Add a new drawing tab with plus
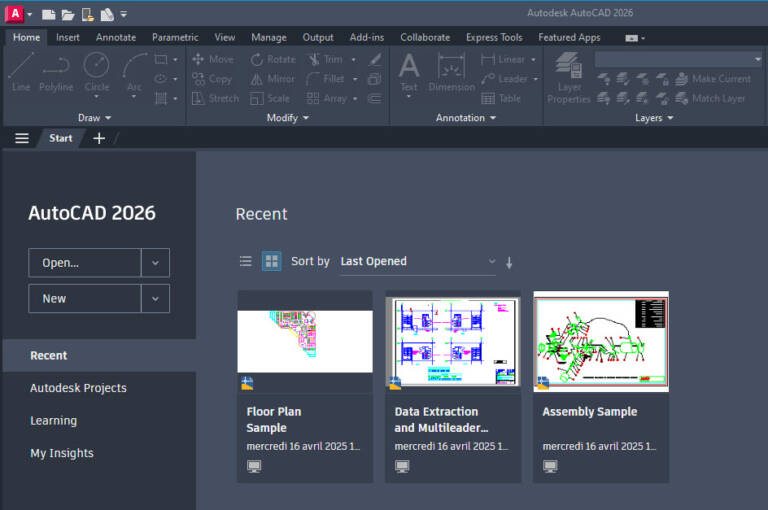The height and width of the screenshot is (510, 768). [99, 138]
